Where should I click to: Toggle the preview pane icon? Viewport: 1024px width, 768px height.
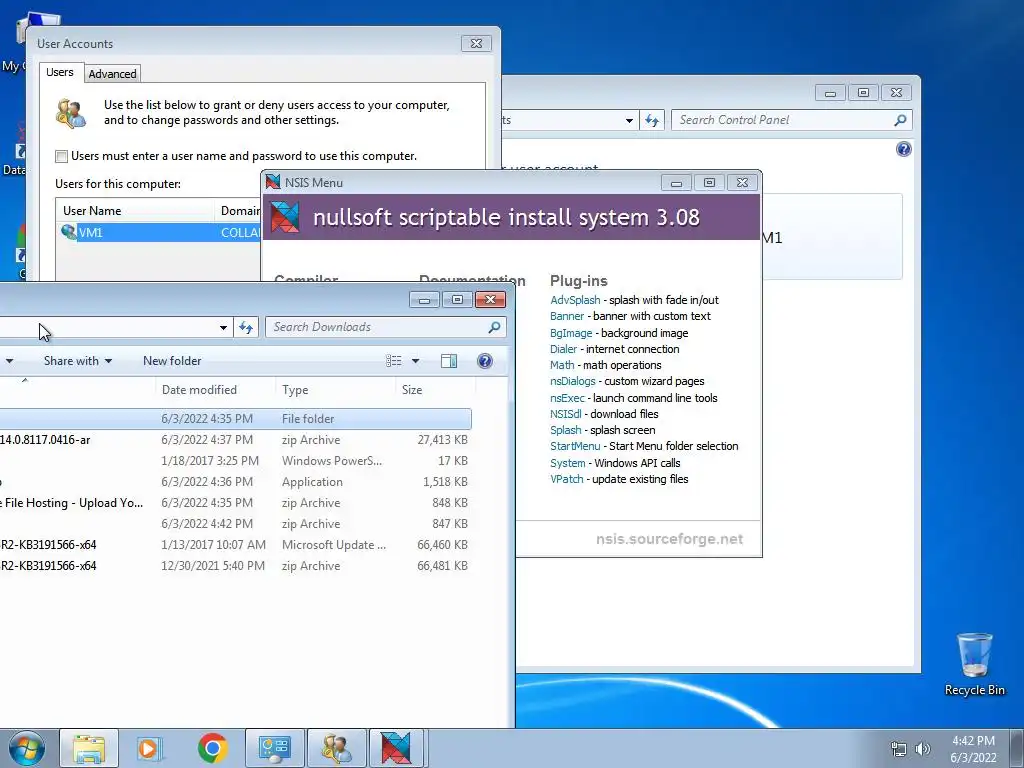[449, 360]
